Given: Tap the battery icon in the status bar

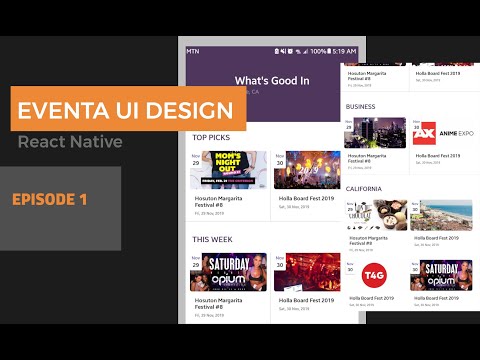Looking at the screenshot, I should 329,51.
